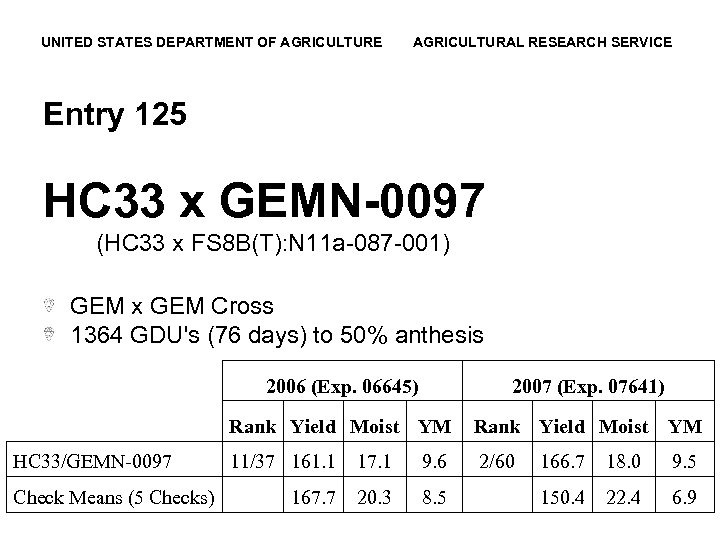Viewport: 720px width, 540px height.
Task: Select the 2/60 rank cell
Action: 497,461
